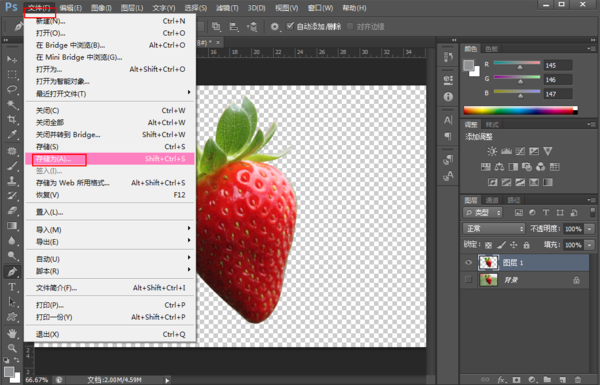
Task: Choose 退出(X) from File menu
Action: coord(110,334)
